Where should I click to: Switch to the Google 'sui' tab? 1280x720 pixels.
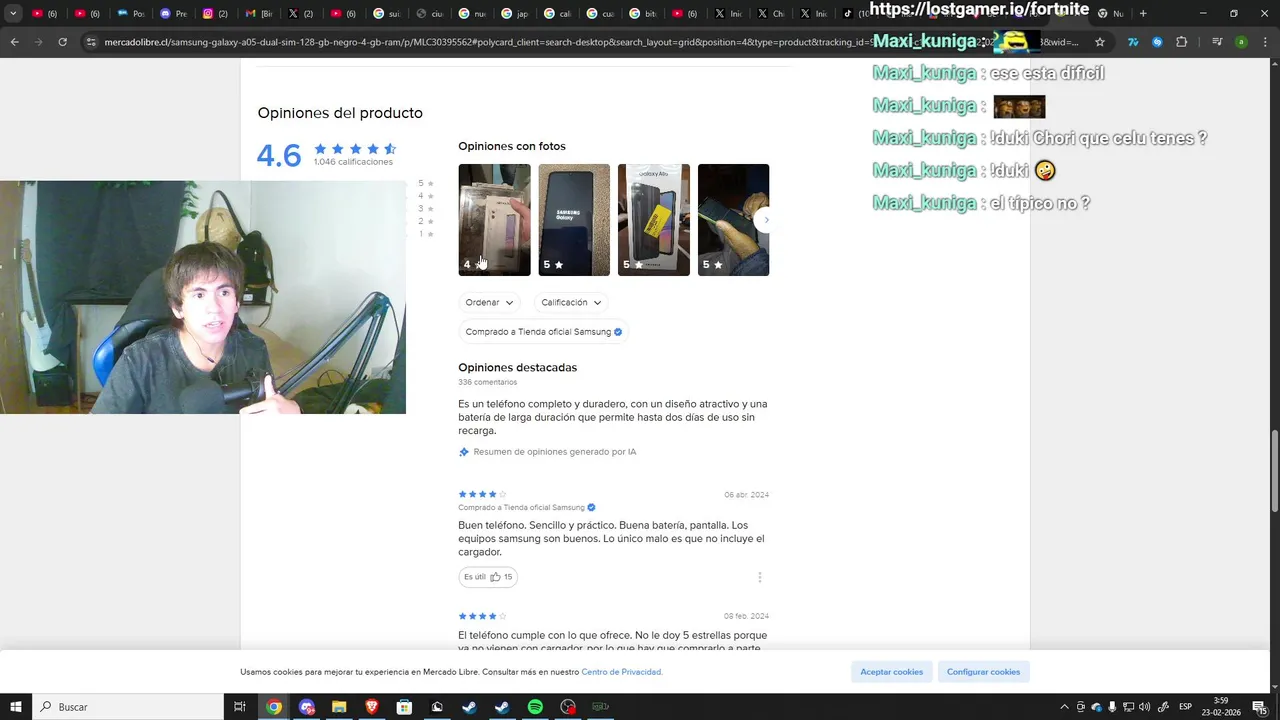coord(386,13)
